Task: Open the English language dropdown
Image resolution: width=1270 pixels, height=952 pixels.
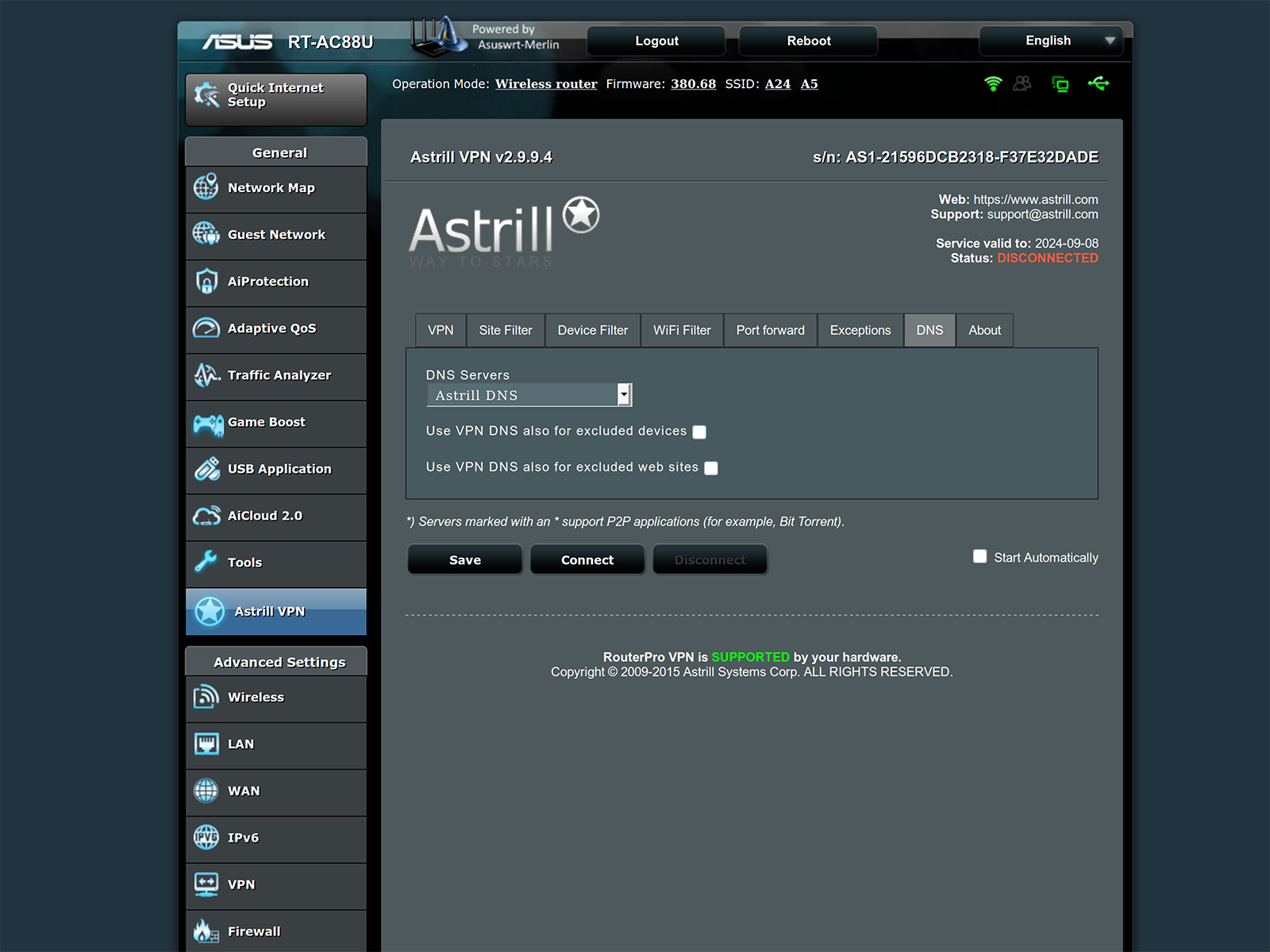Action: tap(1051, 40)
